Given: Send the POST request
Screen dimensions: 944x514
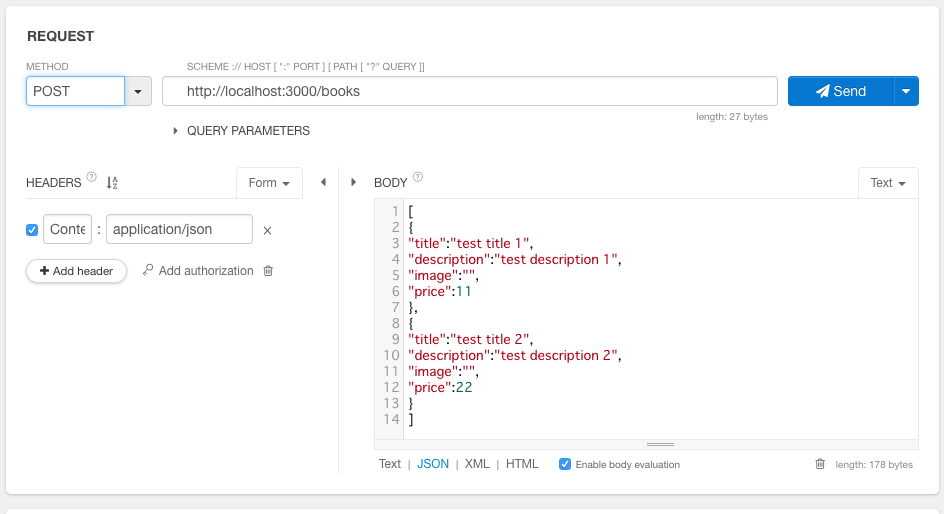Looking at the screenshot, I should [840, 91].
